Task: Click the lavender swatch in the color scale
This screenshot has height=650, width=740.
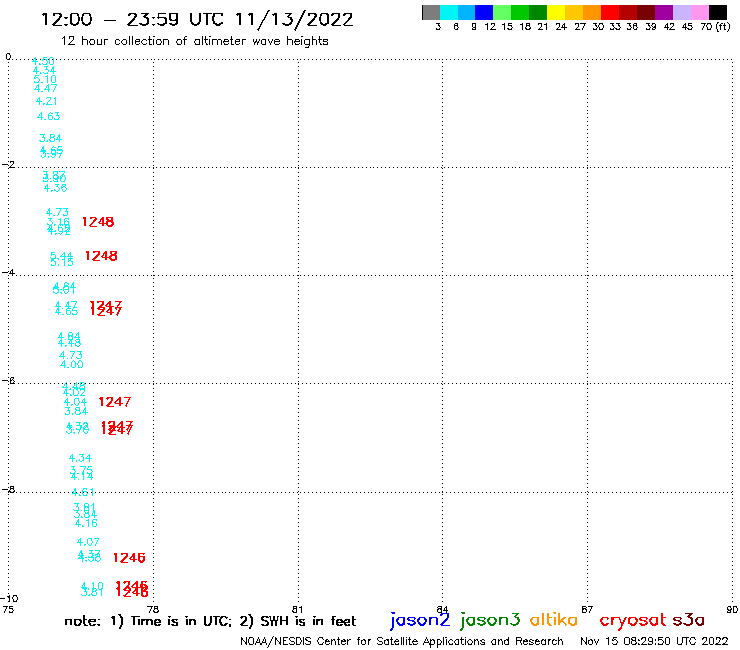Action: [x=681, y=12]
